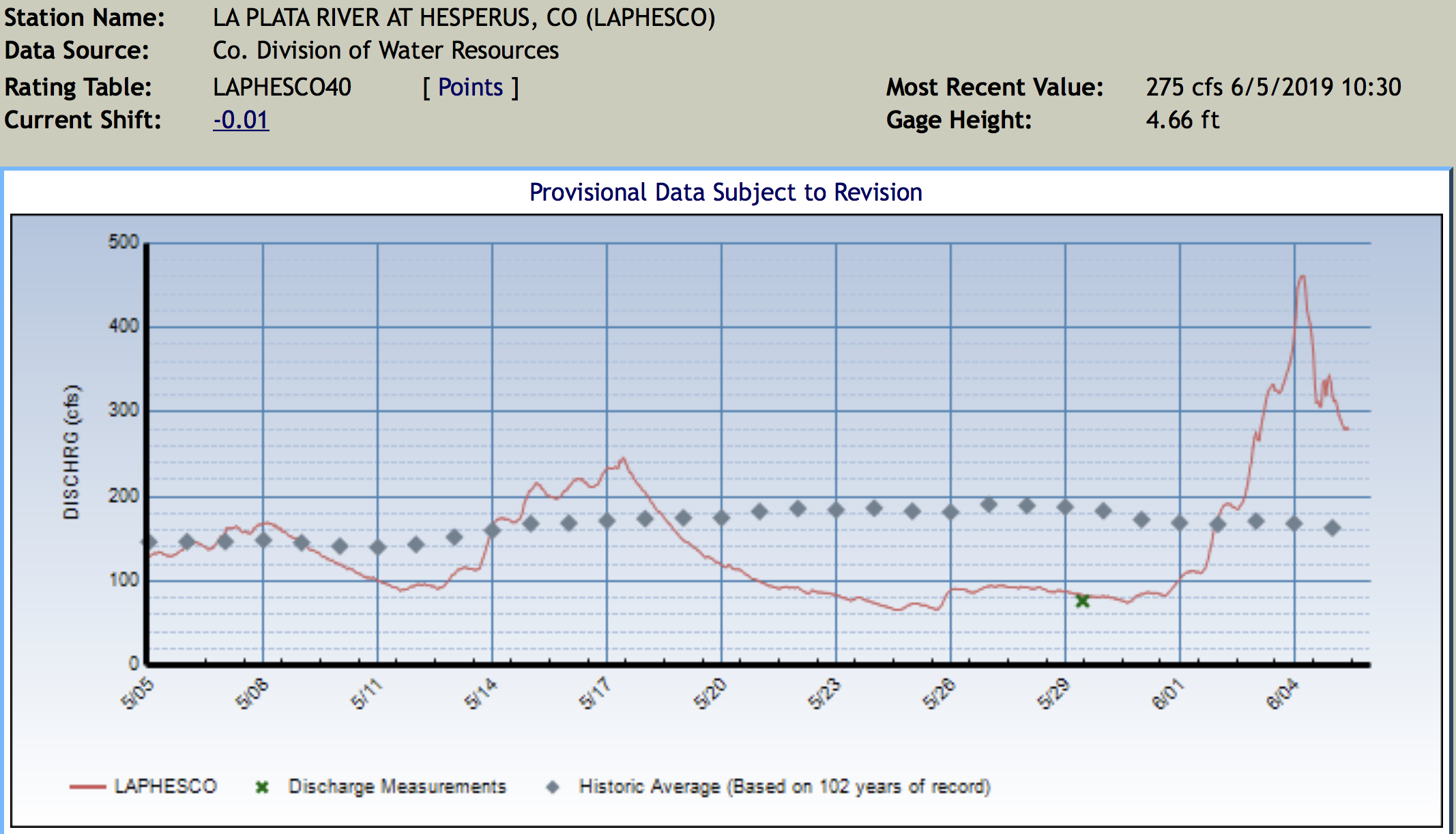
Task: Click the 500 y-axis label
Action: click(x=123, y=242)
